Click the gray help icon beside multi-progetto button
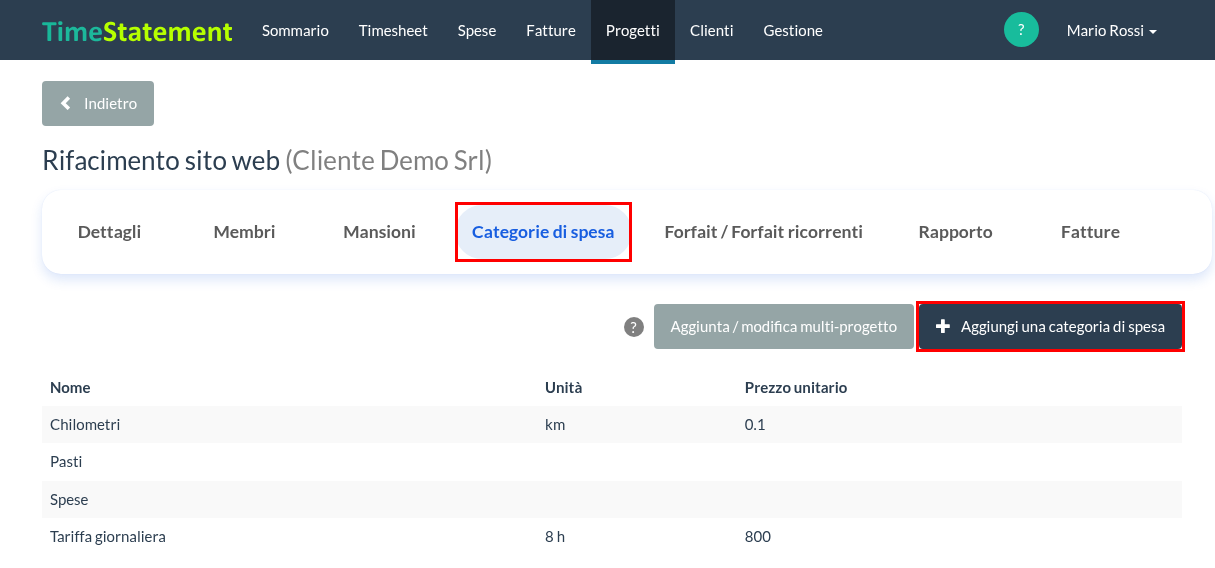This screenshot has width=1215, height=568. coord(634,327)
